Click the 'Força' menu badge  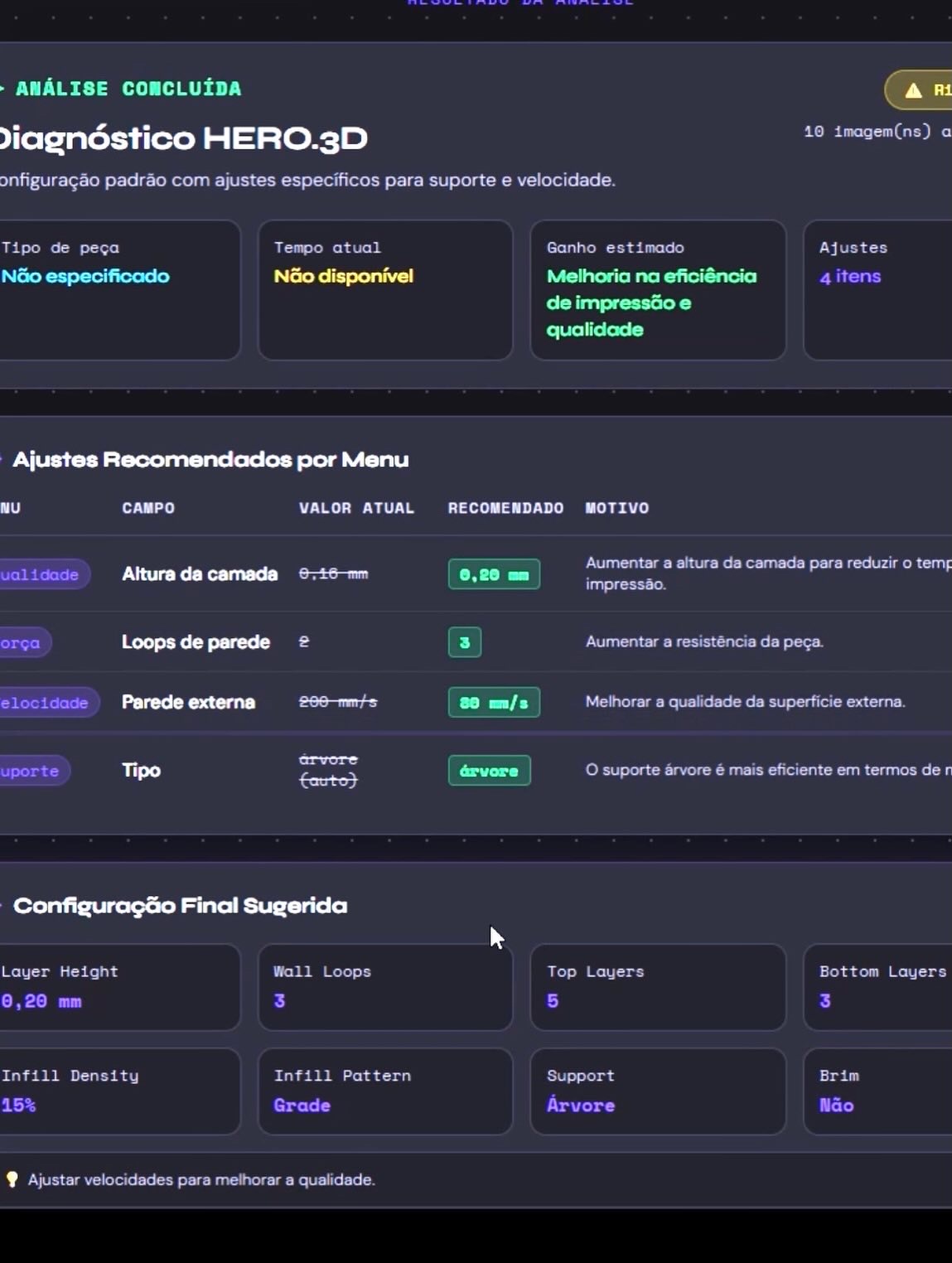25,642
